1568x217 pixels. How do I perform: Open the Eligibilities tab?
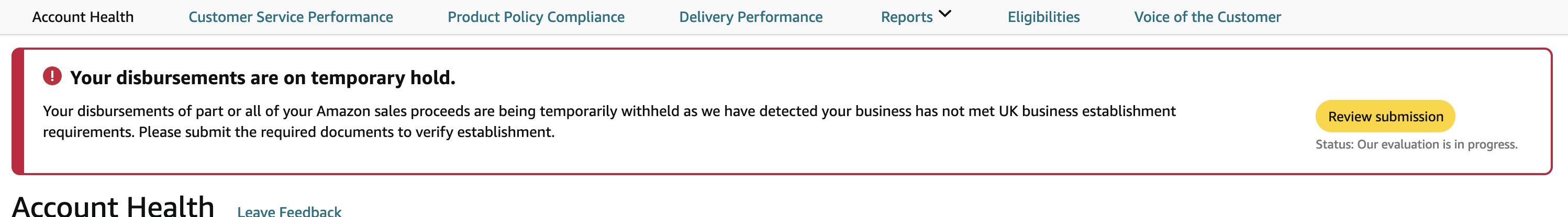1043,17
